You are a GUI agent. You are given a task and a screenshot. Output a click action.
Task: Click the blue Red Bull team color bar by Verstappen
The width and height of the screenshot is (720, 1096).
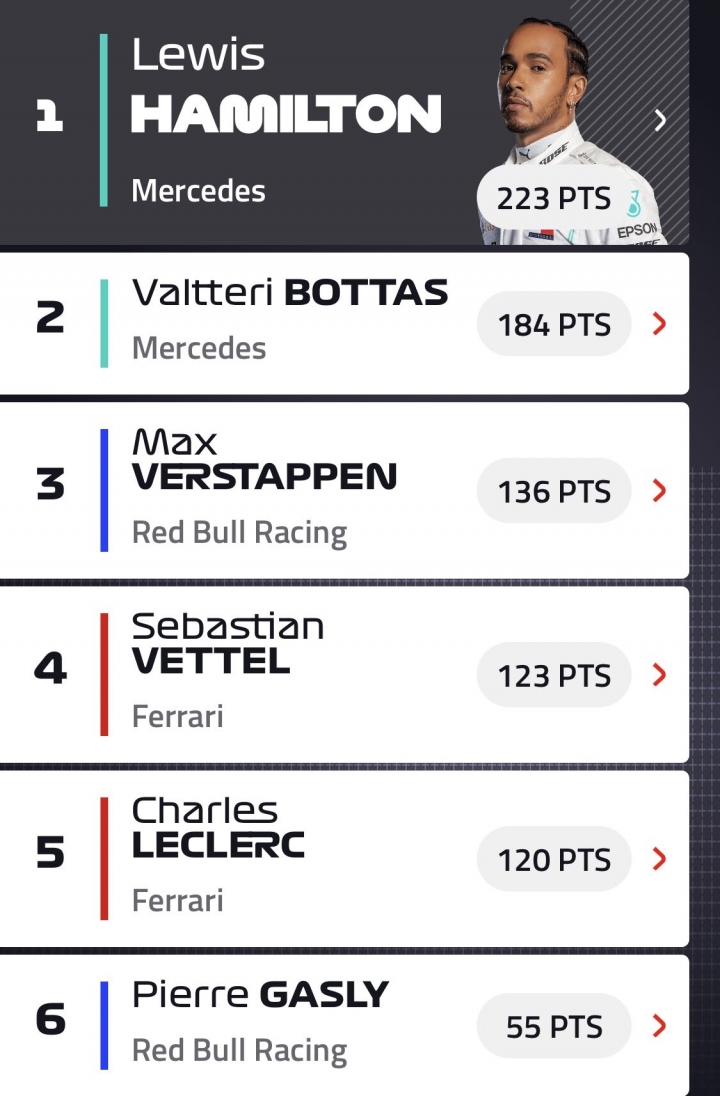pyautogui.click(x=104, y=490)
